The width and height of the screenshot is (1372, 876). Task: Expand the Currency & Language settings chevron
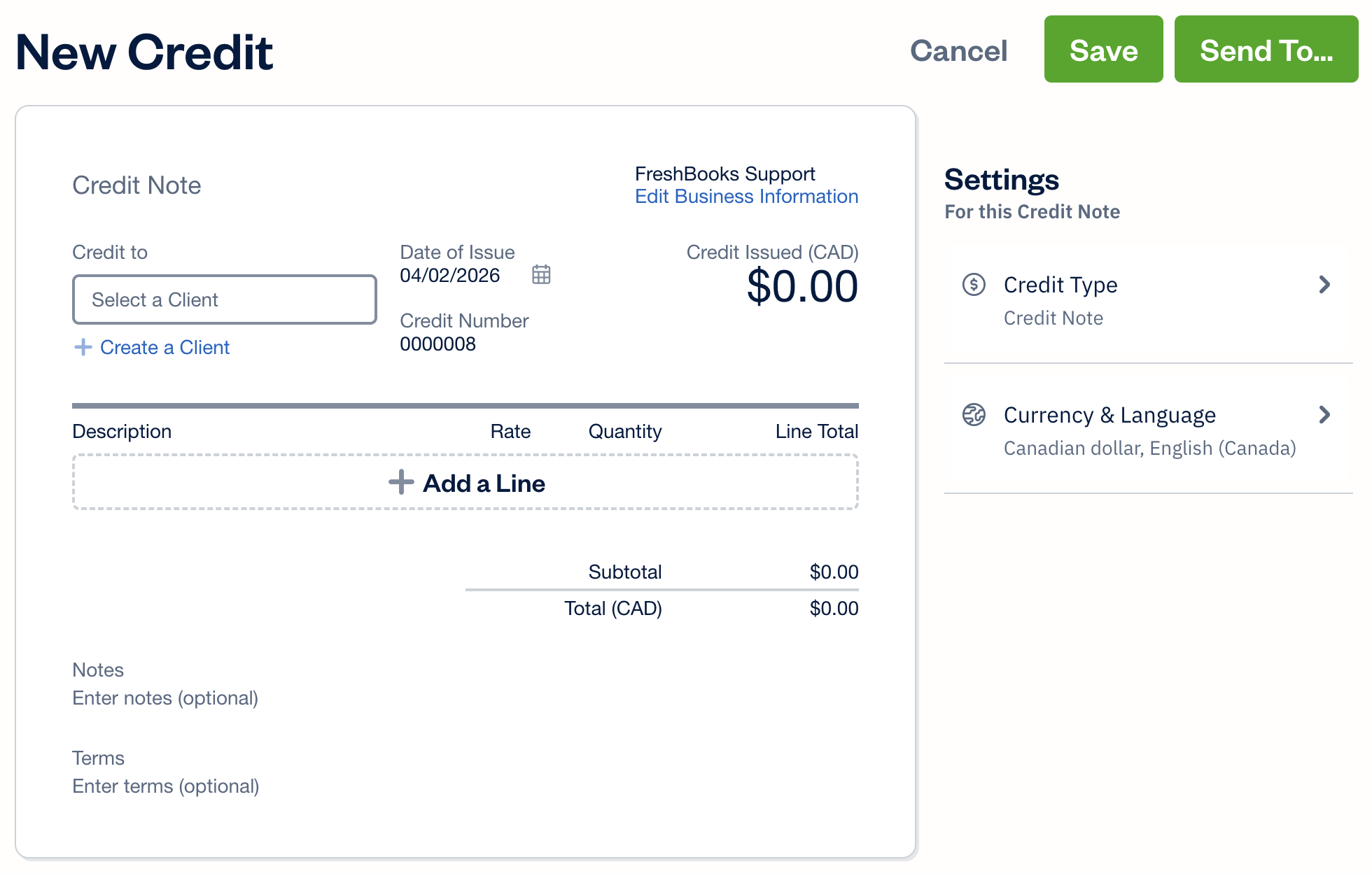click(x=1324, y=414)
